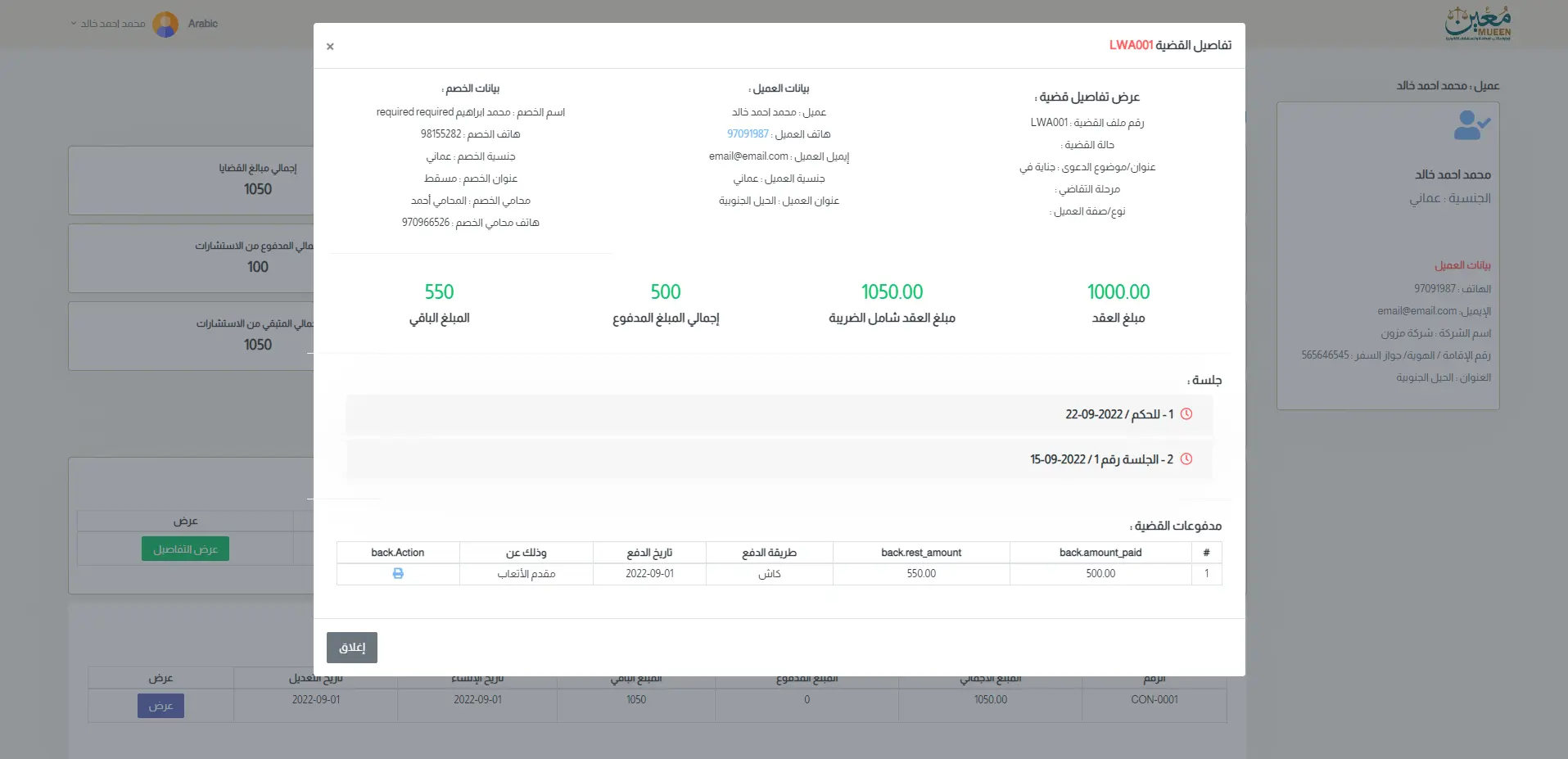The width and height of the screenshot is (1568, 759).
Task: Expand the session row '2 - الجلسة رقم 1'
Action: pos(1100,459)
